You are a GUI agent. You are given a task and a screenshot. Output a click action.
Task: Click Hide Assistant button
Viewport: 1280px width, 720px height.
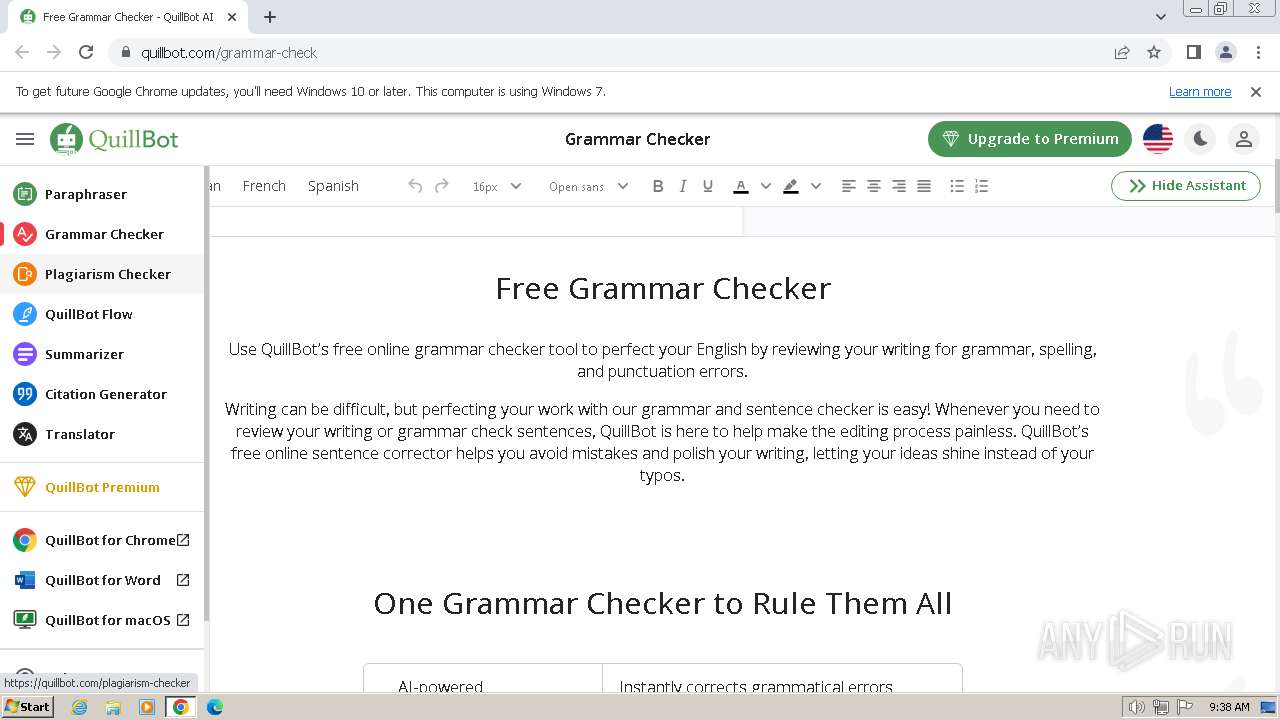click(1186, 186)
